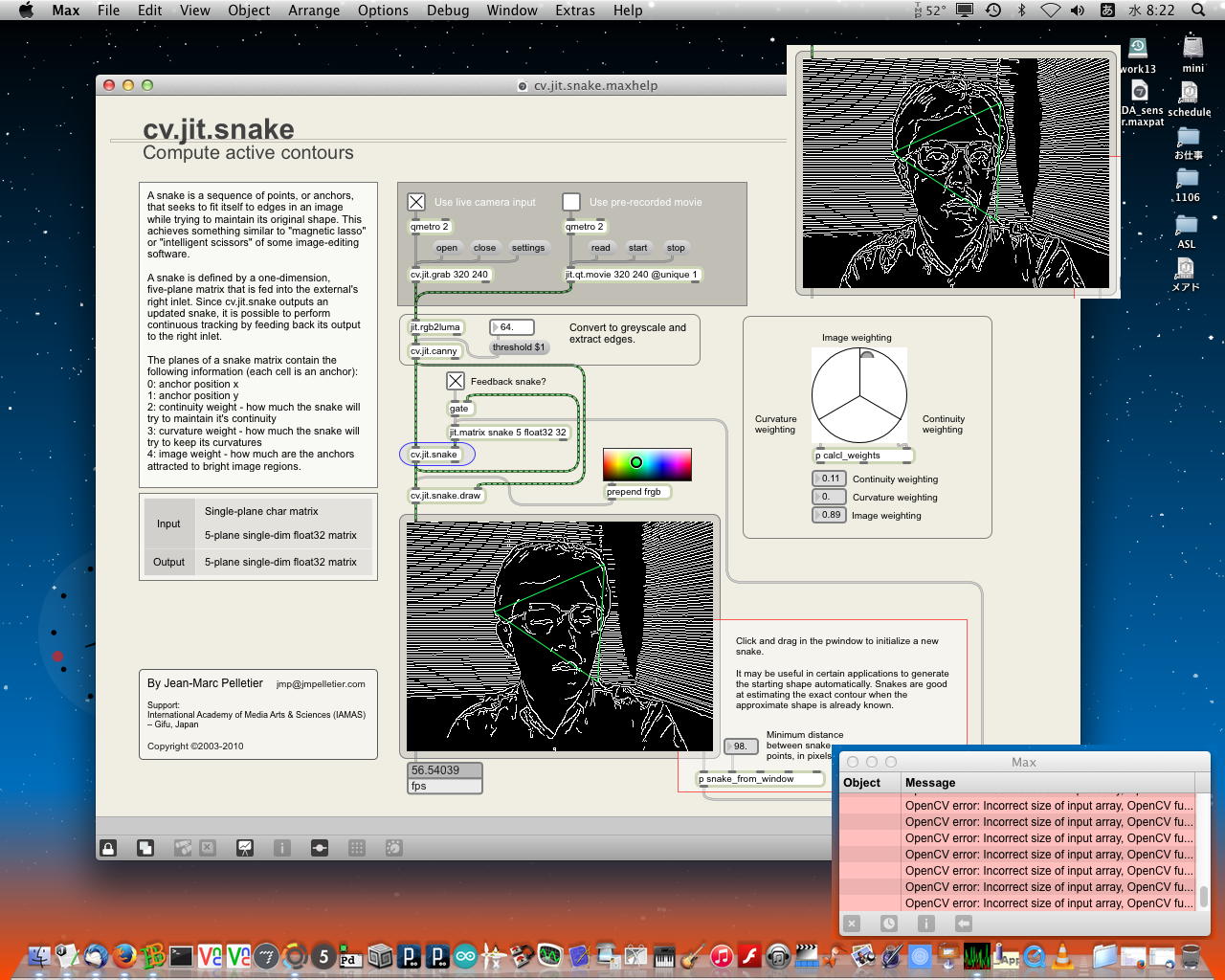Viewport: 1225px width, 980px height.
Task: Click the new view icon beside lock
Action: (x=145, y=848)
